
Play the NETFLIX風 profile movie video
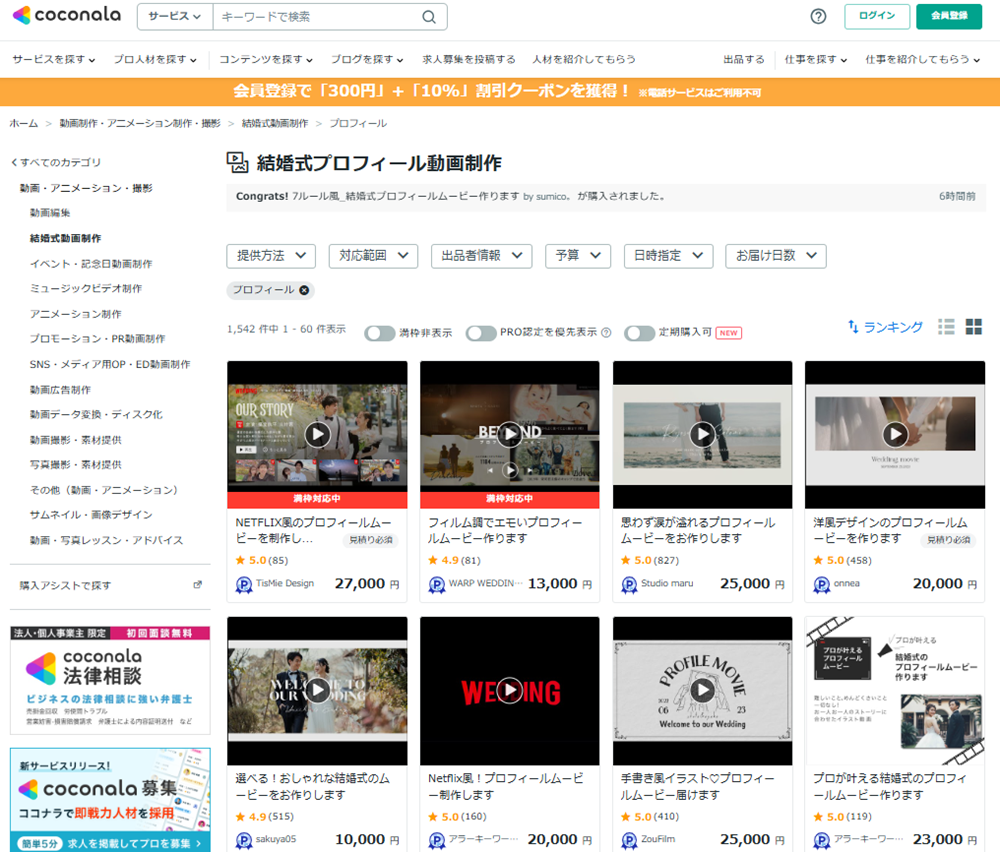[x=317, y=434]
